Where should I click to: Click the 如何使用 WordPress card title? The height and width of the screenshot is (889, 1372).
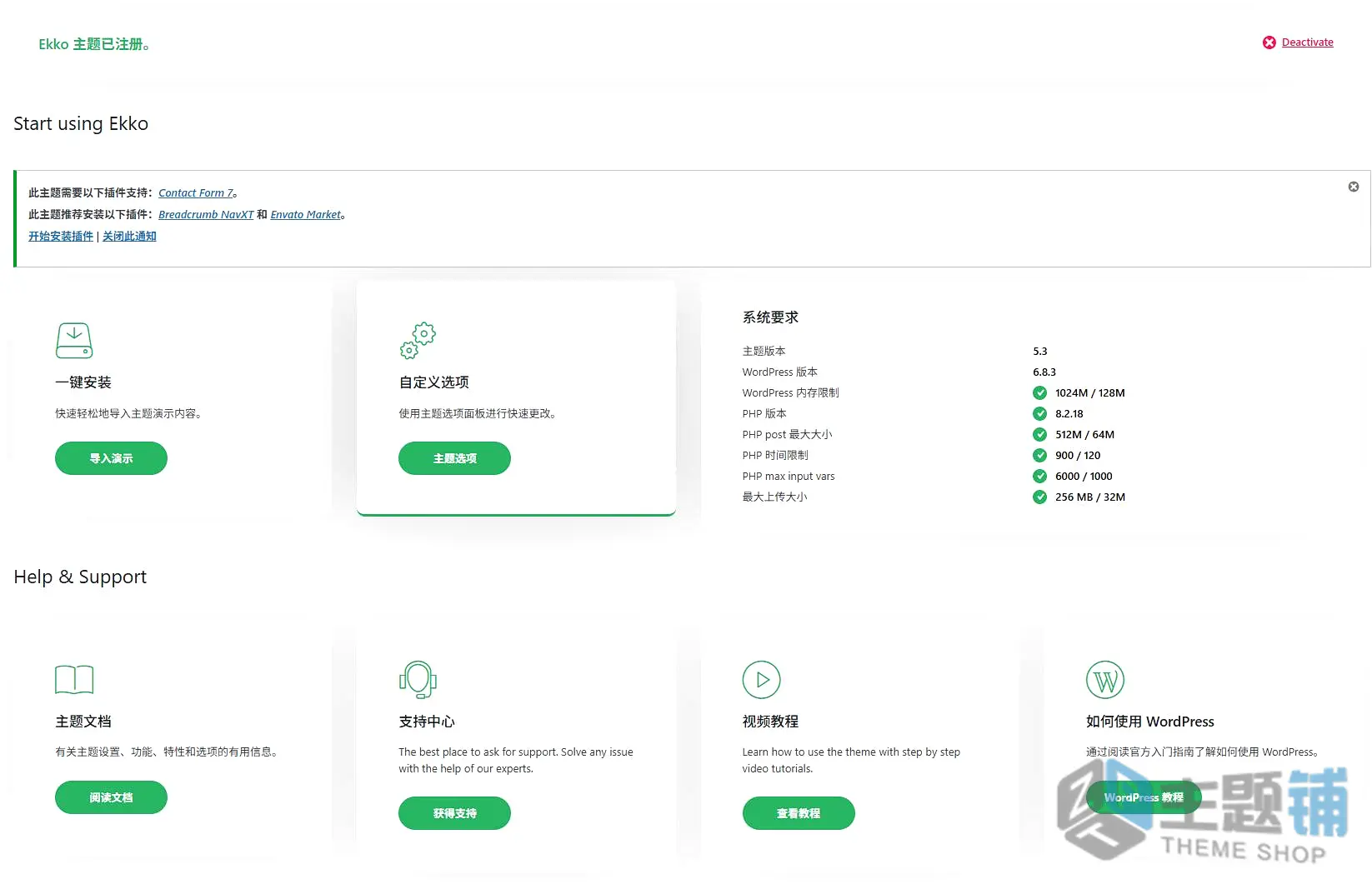tap(1150, 722)
